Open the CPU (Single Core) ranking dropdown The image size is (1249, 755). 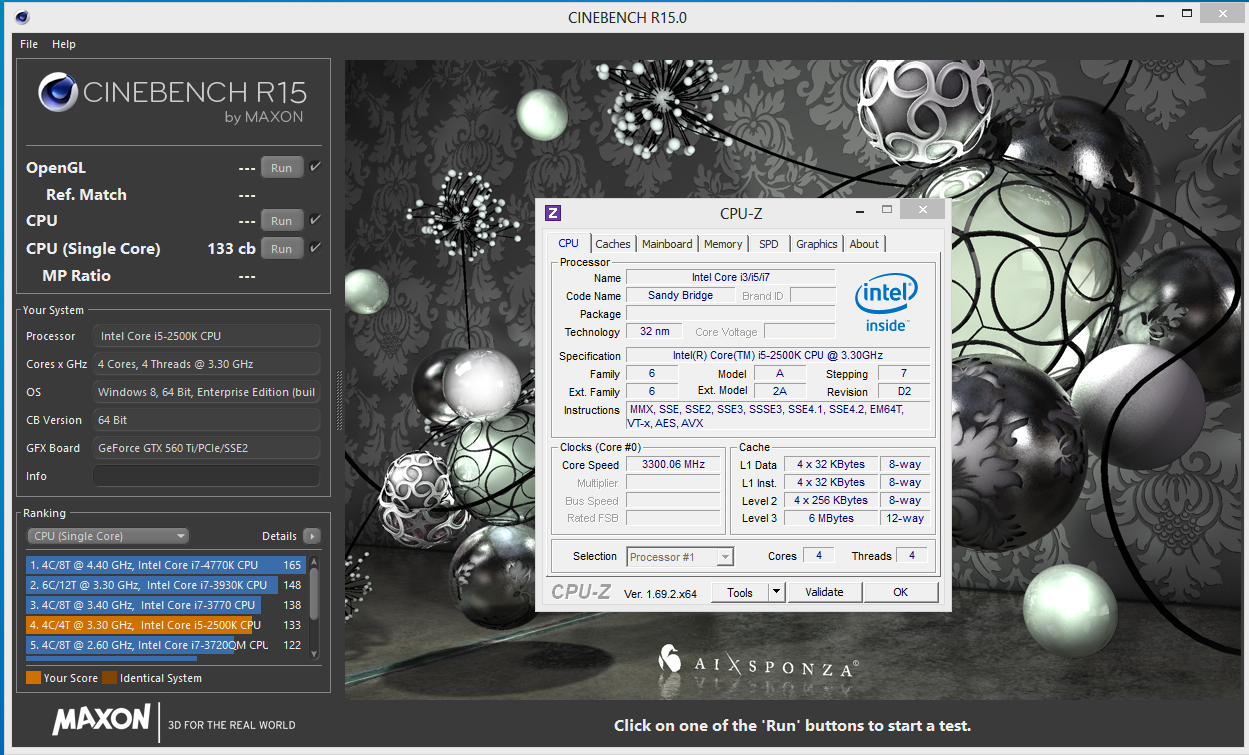click(x=108, y=536)
